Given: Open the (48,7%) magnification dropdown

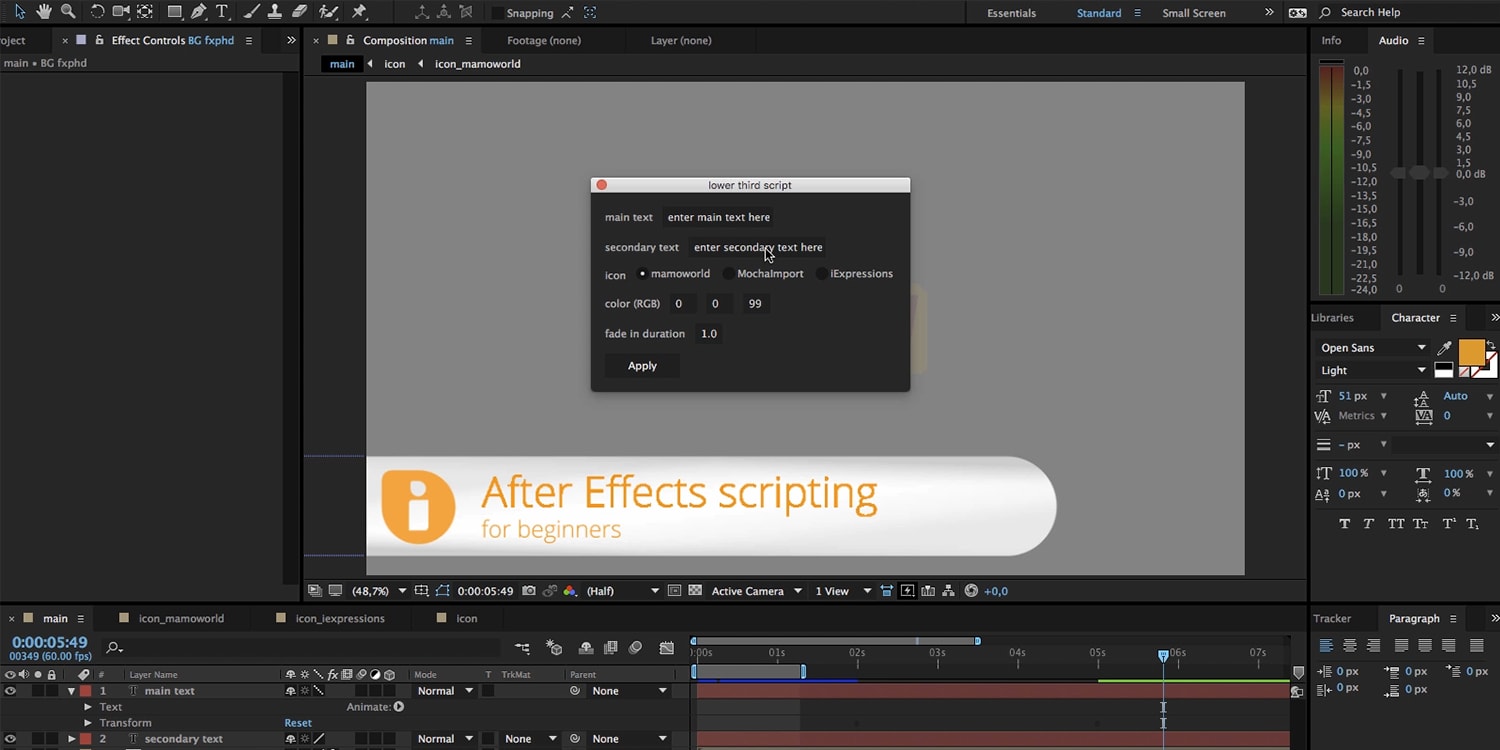Looking at the screenshot, I should [x=379, y=591].
